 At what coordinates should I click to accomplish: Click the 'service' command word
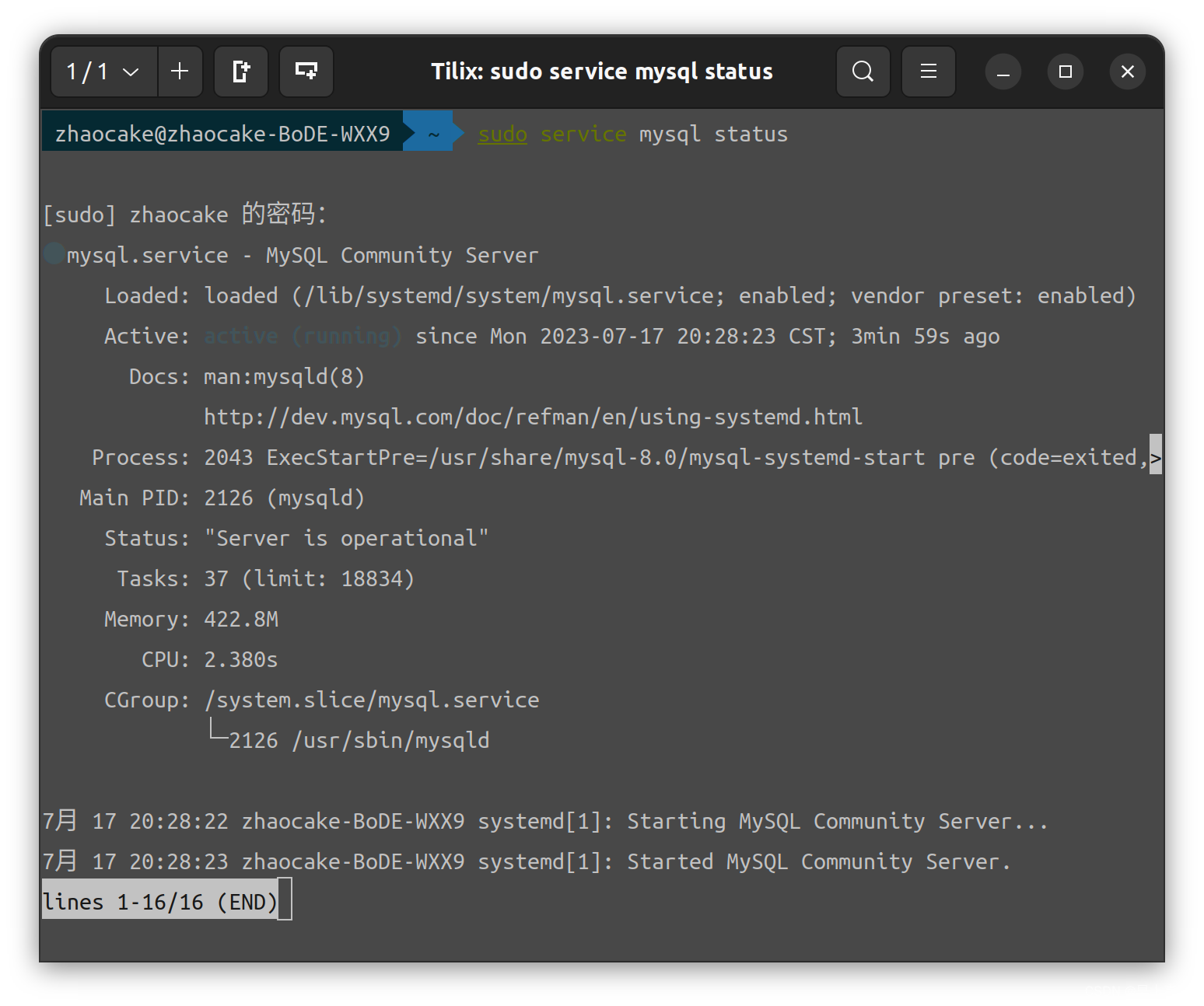pyautogui.click(x=583, y=134)
